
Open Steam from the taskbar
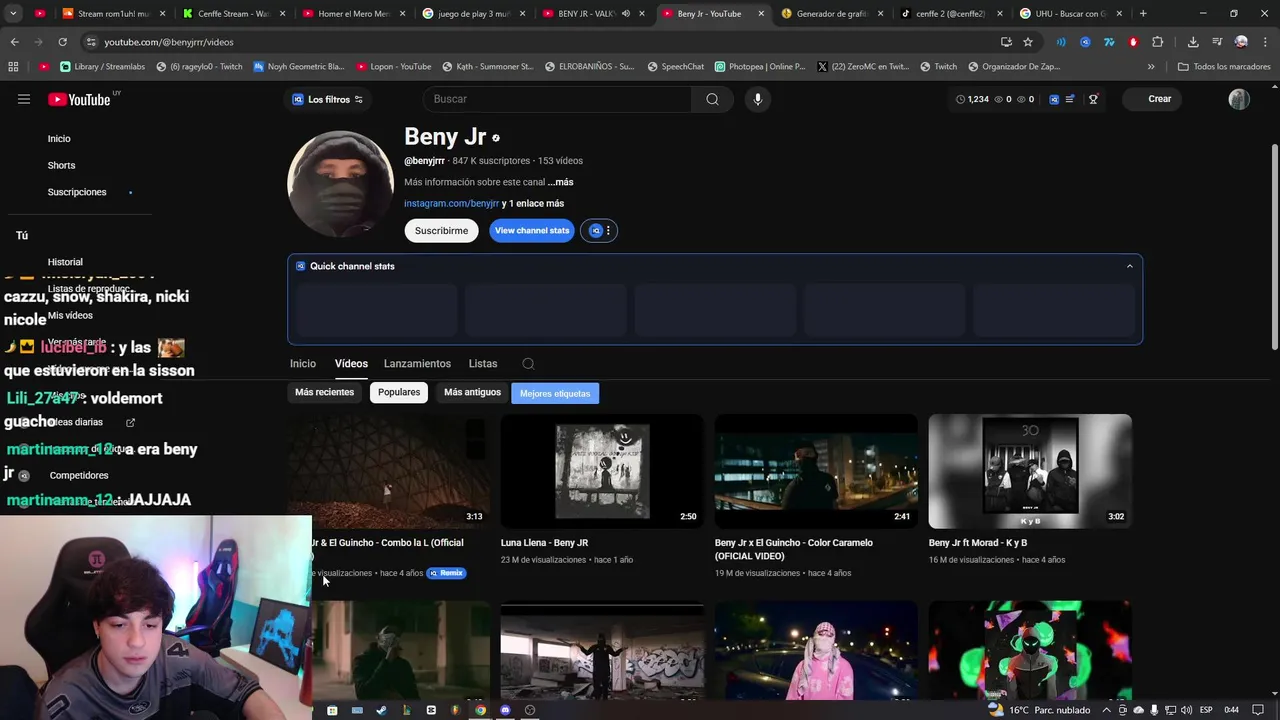coord(381,710)
